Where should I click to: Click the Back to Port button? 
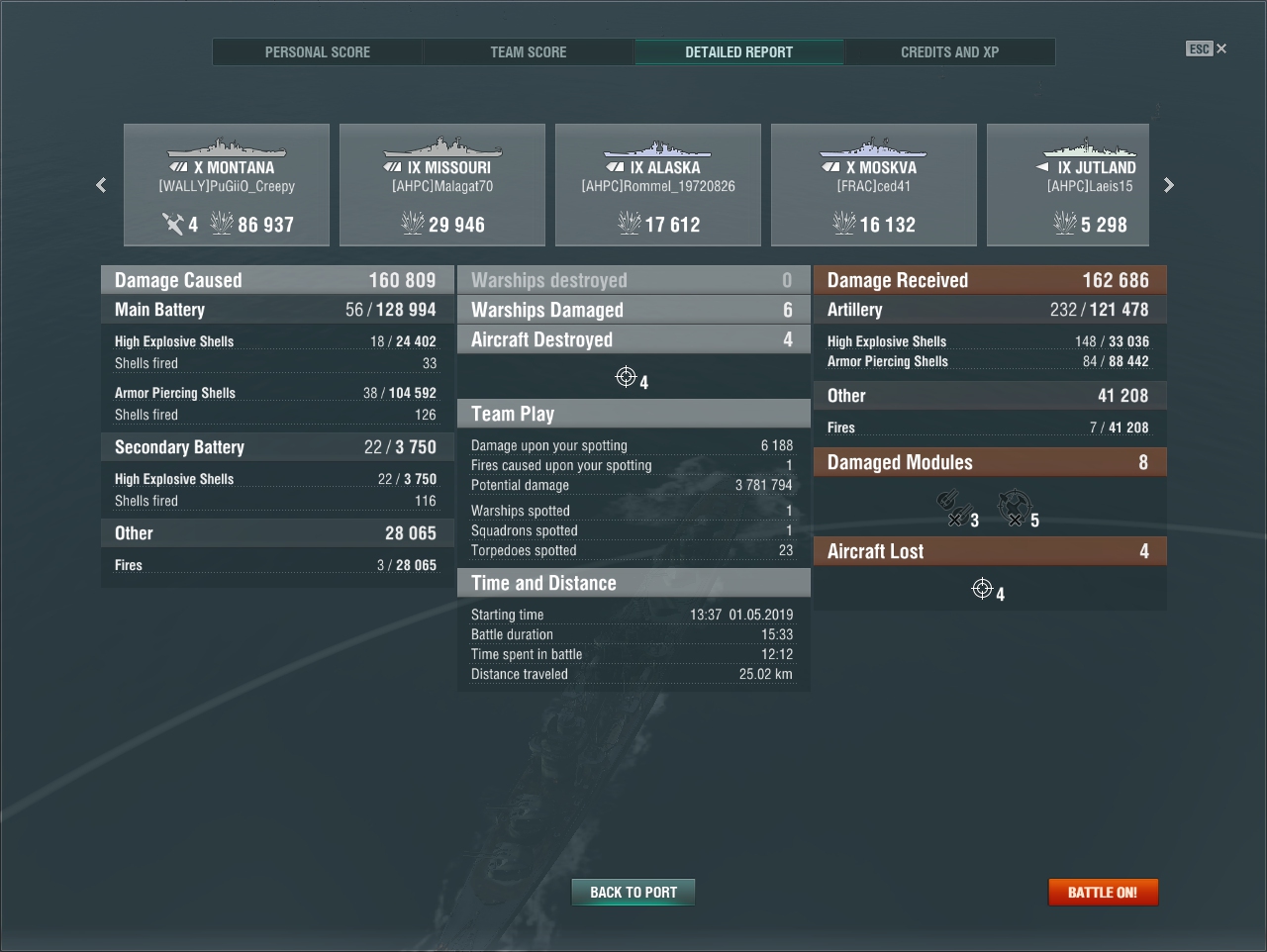point(633,893)
